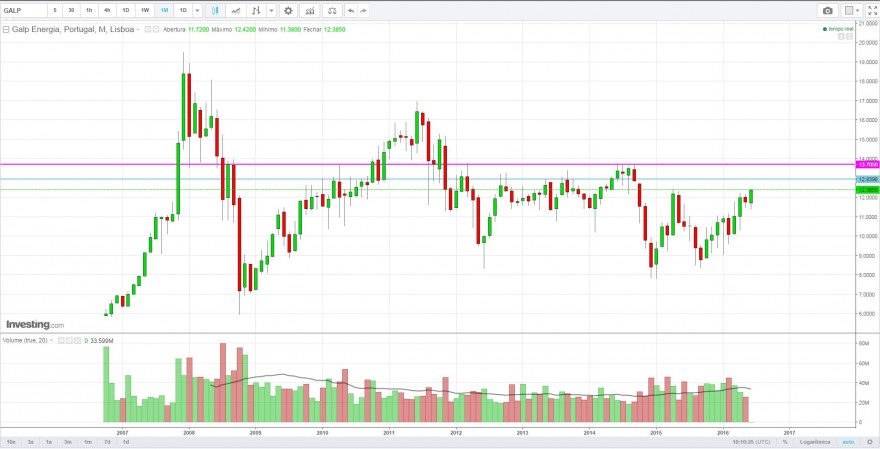
Task: Set date range to 3m
Action: (68, 442)
